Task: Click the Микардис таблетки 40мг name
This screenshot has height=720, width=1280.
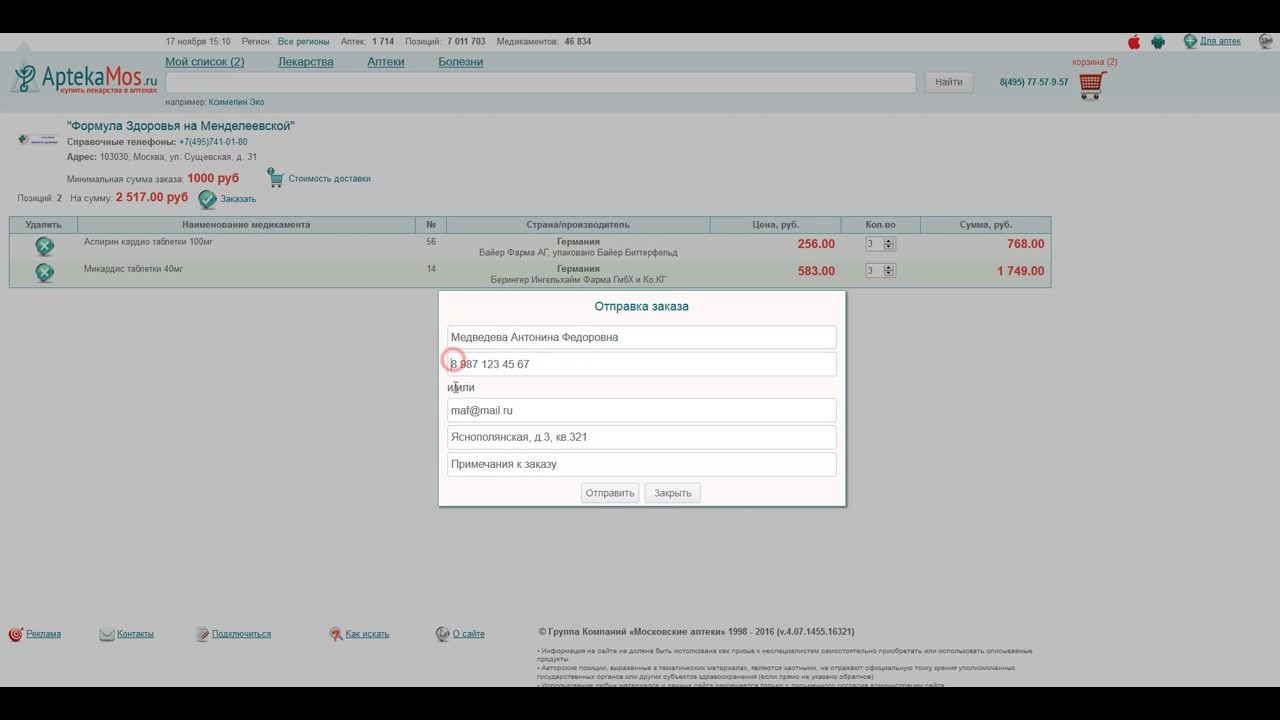Action: [x=133, y=269]
